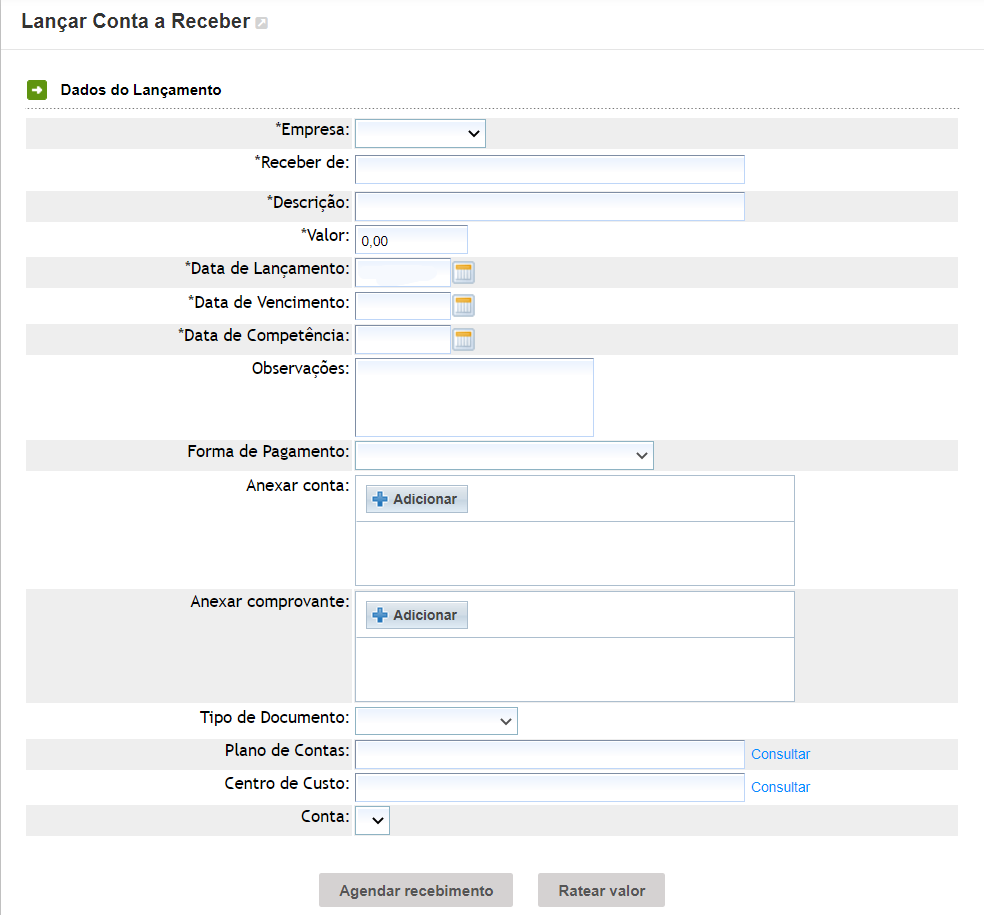Image resolution: width=984 pixels, height=915 pixels.
Task: Open the Forma de Pagamento dropdown
Action: (503, 455)
